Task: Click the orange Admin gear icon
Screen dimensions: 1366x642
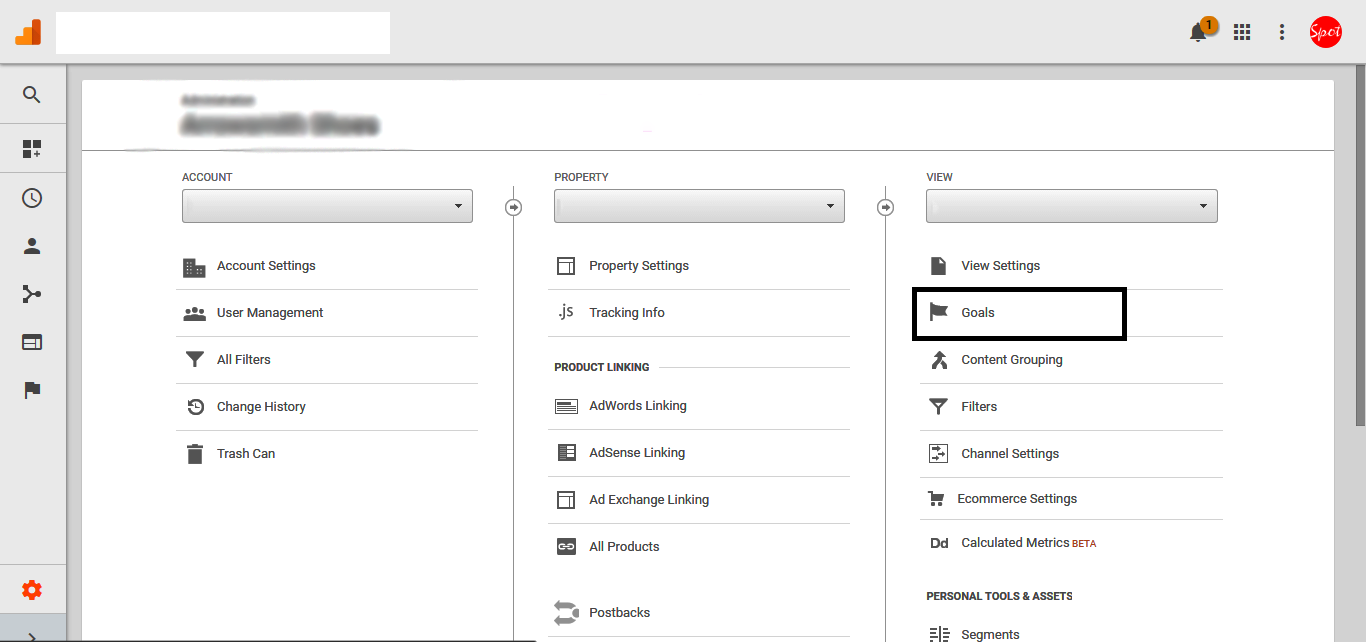Action: (x=32, y=590)
